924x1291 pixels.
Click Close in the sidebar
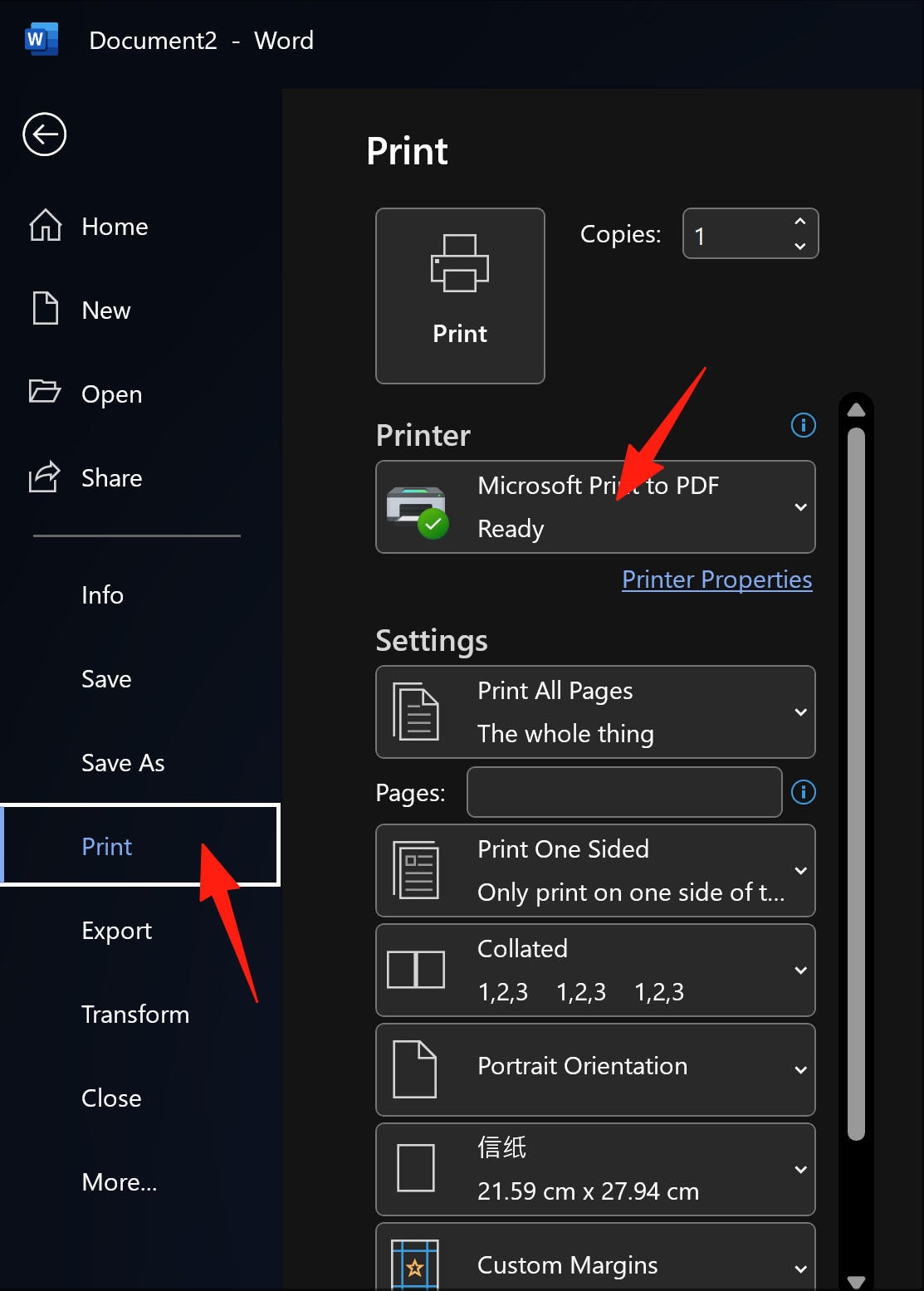[x=111, y=1098]
